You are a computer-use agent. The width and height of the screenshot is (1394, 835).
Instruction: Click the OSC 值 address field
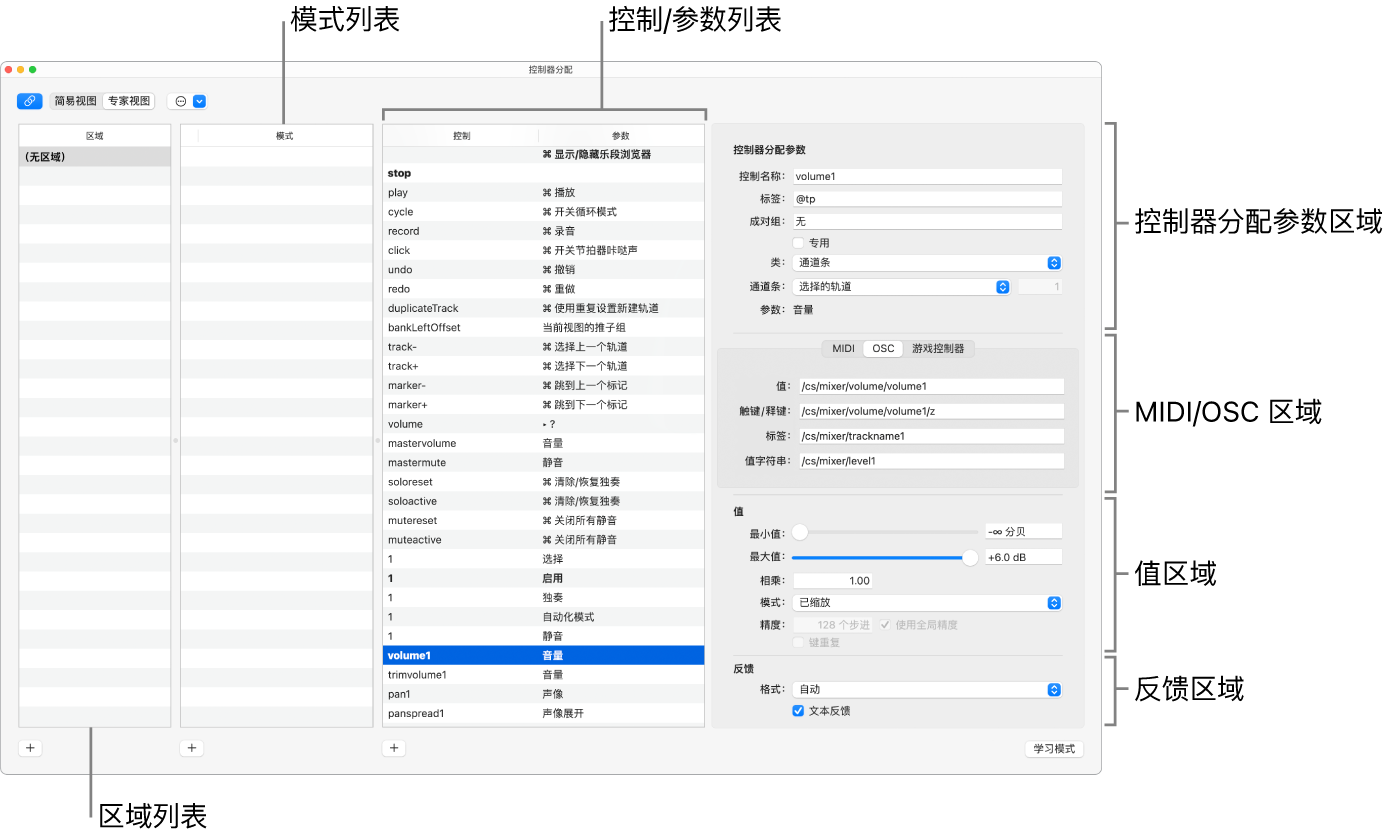pyautogui.click(x=930, y=386)
